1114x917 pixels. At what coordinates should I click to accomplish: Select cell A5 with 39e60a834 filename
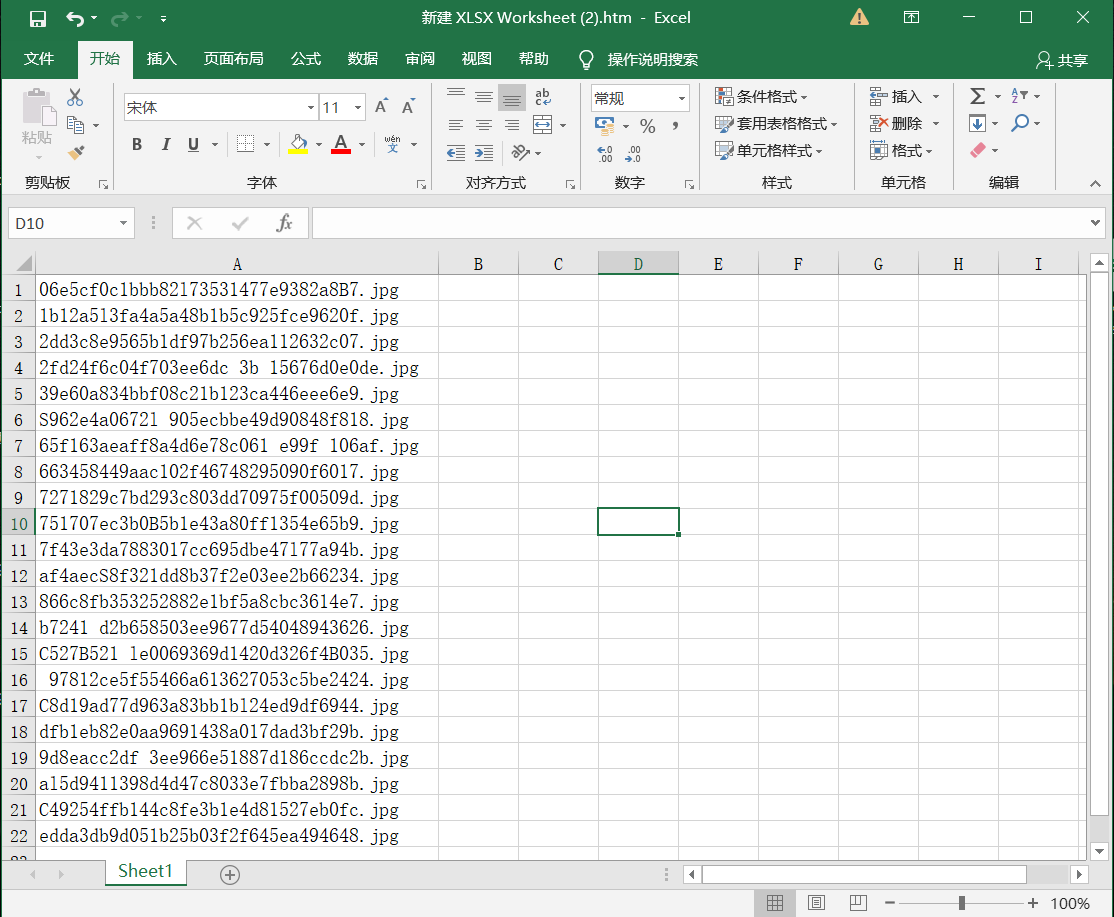pyautogui.click(x=219, y=394)
